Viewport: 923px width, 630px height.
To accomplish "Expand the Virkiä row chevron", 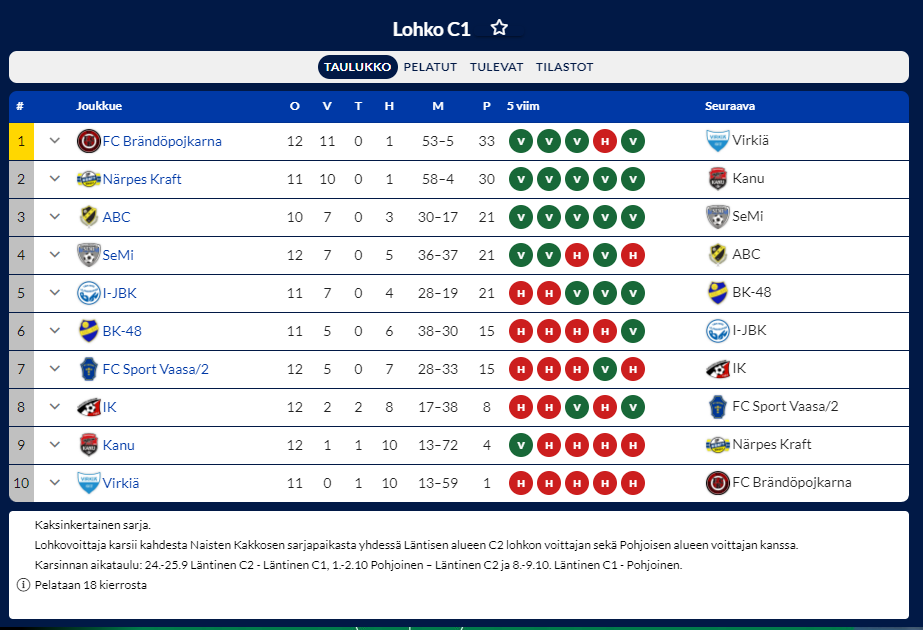I will pyautogui.click(x=55, y=483).
